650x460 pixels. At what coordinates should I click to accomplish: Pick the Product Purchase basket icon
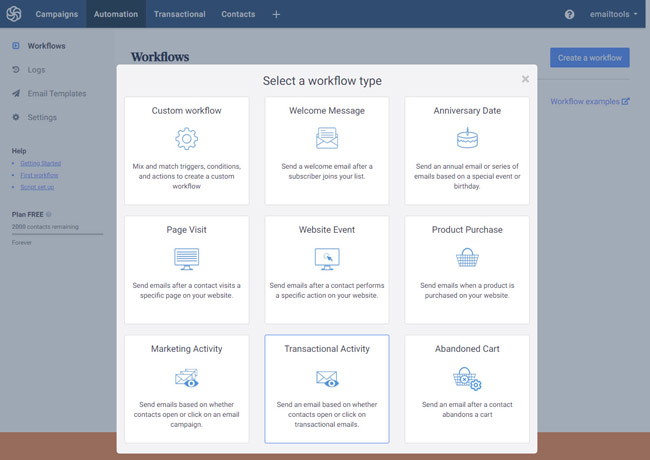coord(467,258)
